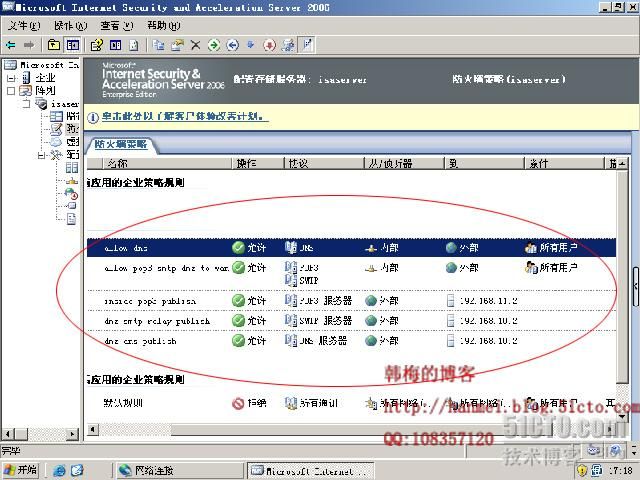The height and width of the screenshot is (480, 640).
Task: Click the blue circular left-arrow toolbar icon
Action: pos(233,45)
